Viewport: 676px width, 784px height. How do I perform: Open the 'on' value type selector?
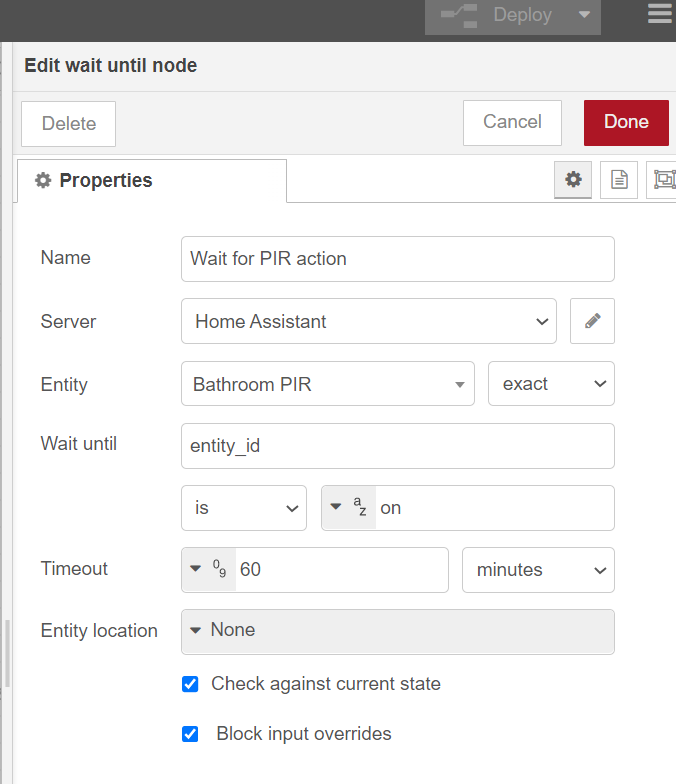point(348,508)
